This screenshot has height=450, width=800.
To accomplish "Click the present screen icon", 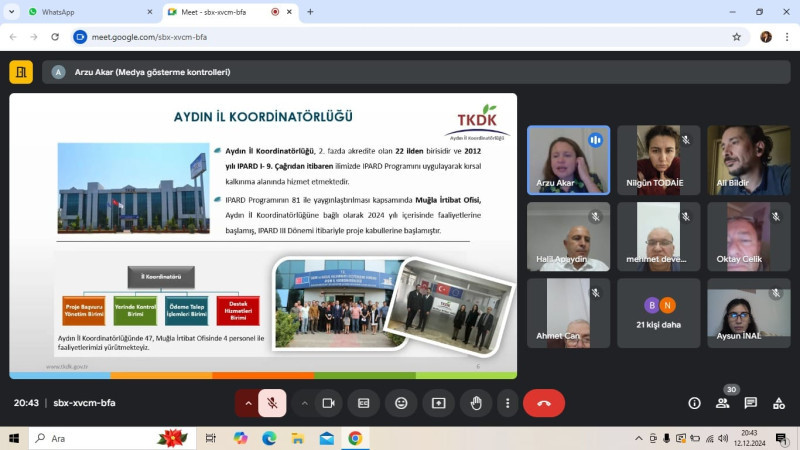I will tap(438, 403).
